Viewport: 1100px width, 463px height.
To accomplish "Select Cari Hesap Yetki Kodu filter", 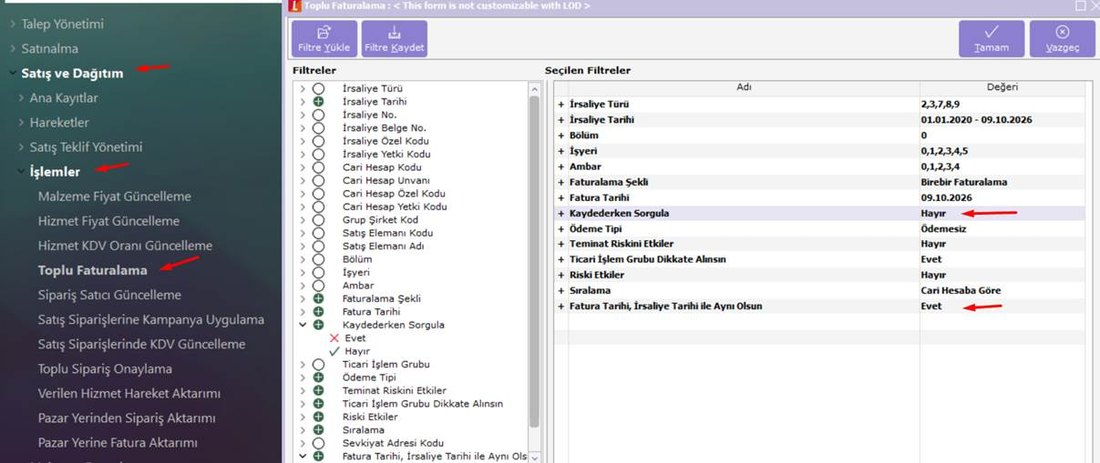I will pos(395,207).
